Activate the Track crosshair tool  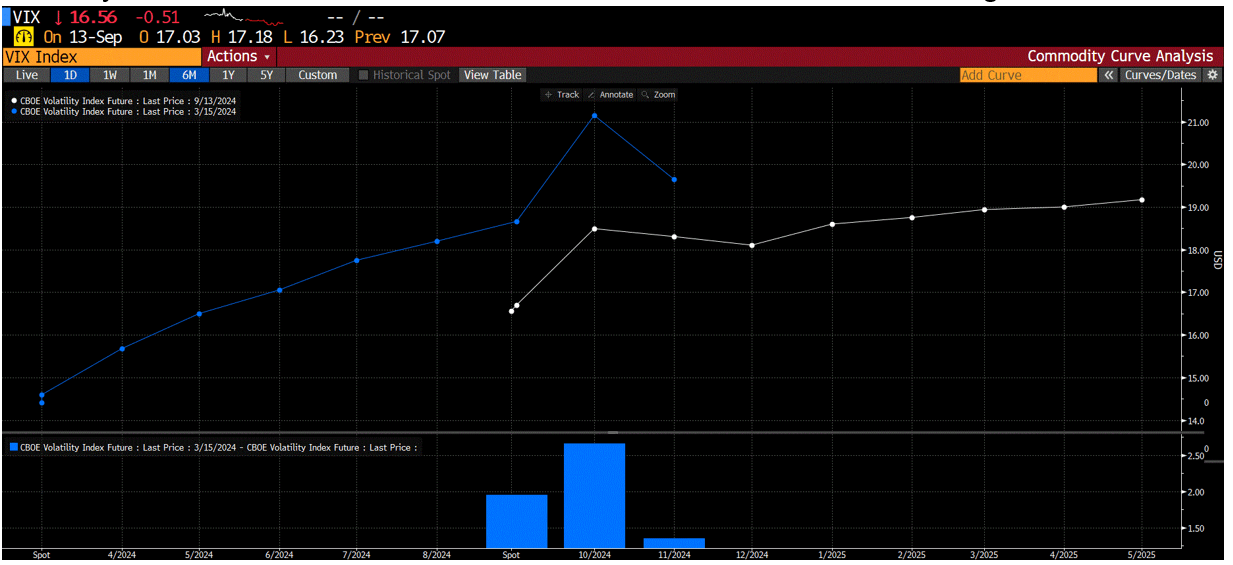pos(562,94)
